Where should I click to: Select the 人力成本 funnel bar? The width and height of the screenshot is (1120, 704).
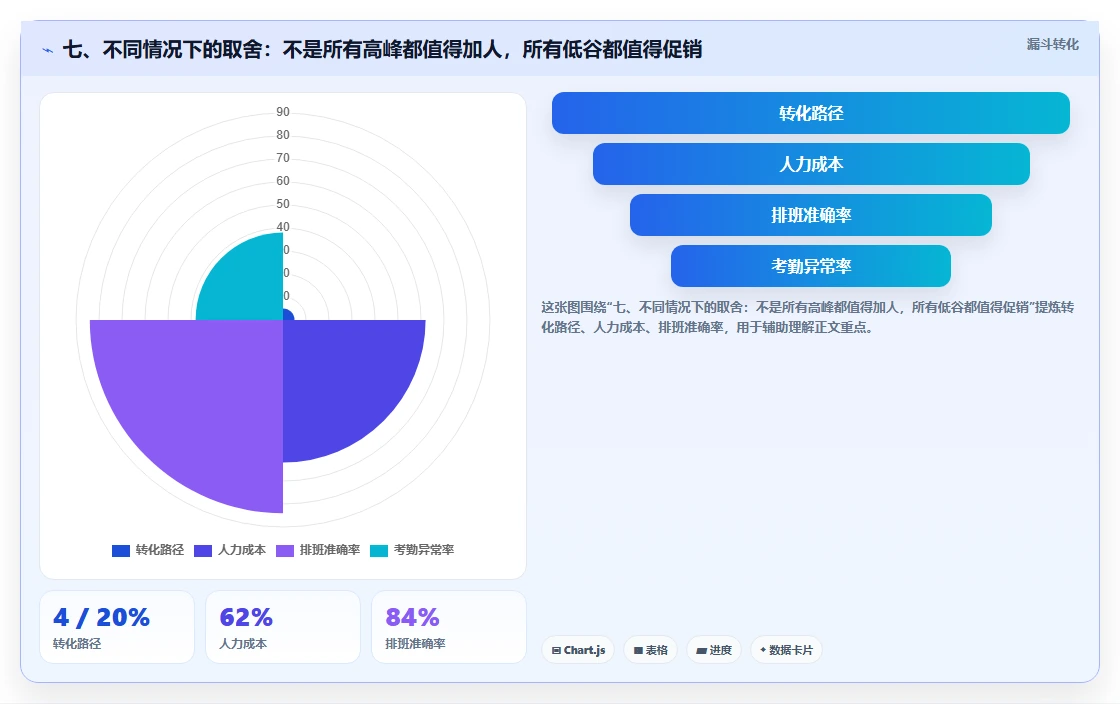tap(811, 164)
